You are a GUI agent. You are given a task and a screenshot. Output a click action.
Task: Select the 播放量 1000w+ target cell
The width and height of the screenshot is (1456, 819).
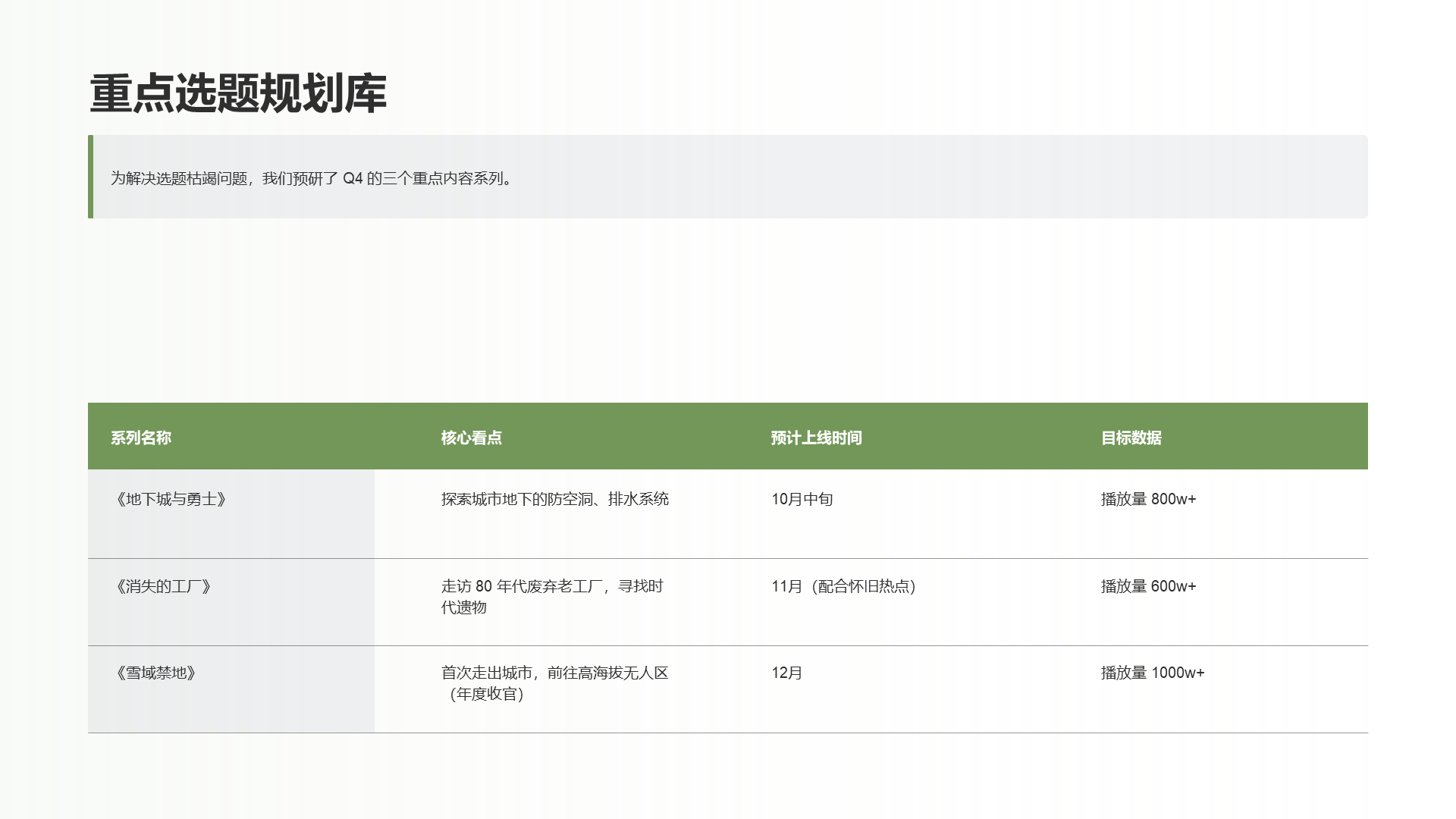point(1153,673)
